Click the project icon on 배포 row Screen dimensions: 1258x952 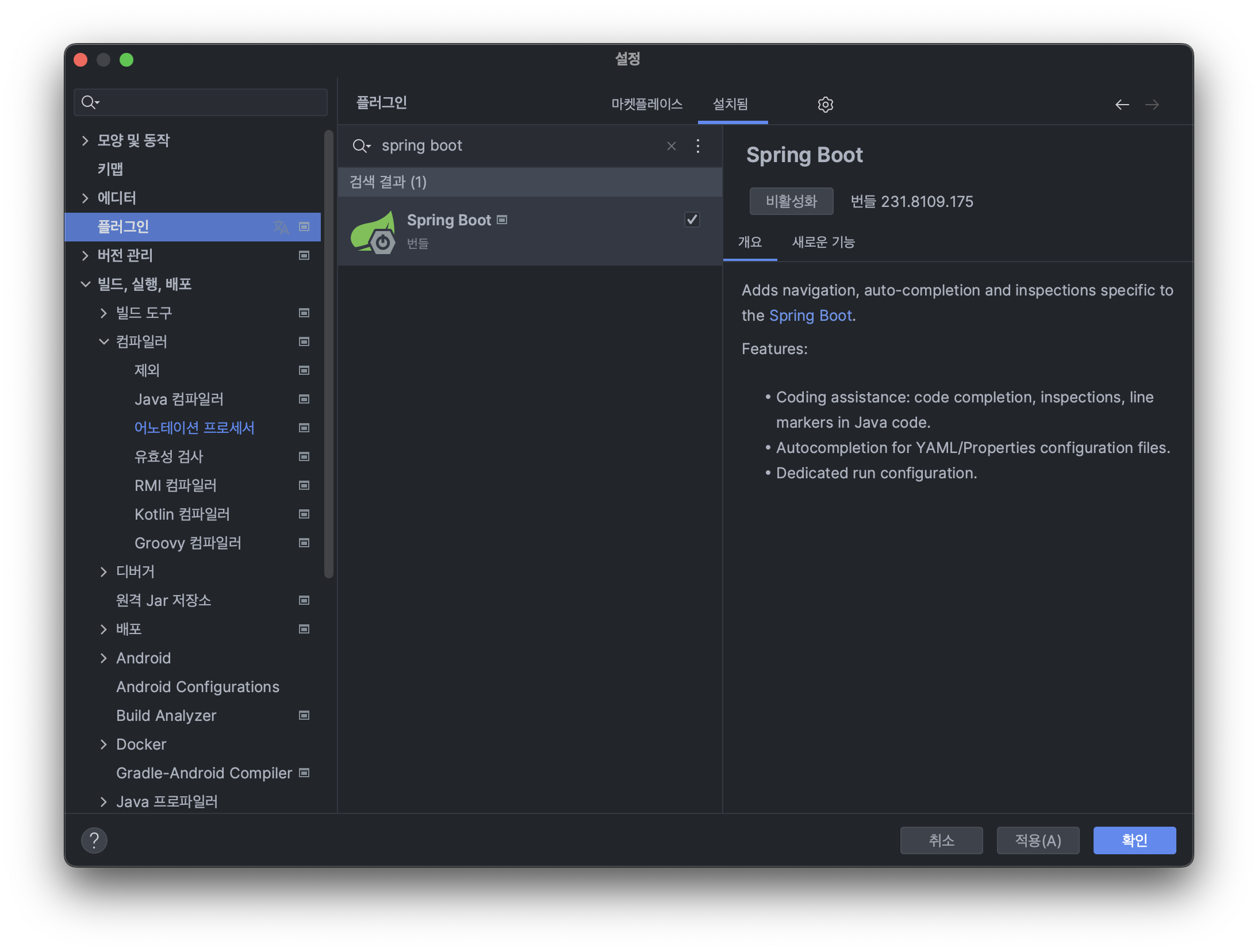point(304,629)
